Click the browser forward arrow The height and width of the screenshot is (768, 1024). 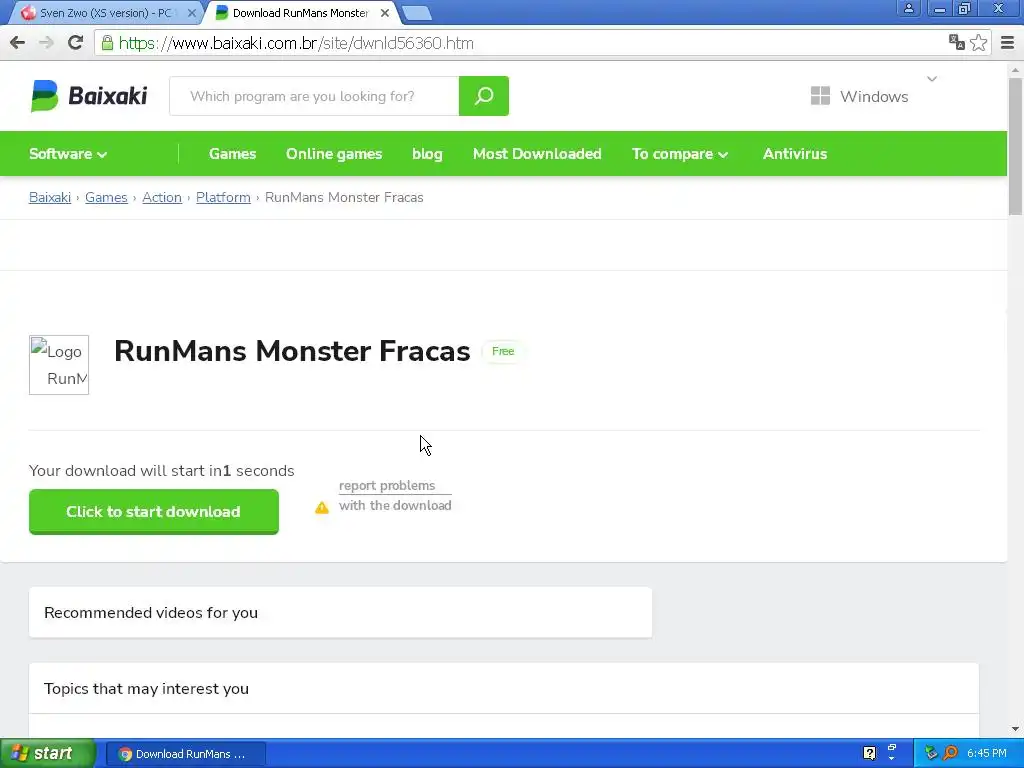click(x=46, y=43)
